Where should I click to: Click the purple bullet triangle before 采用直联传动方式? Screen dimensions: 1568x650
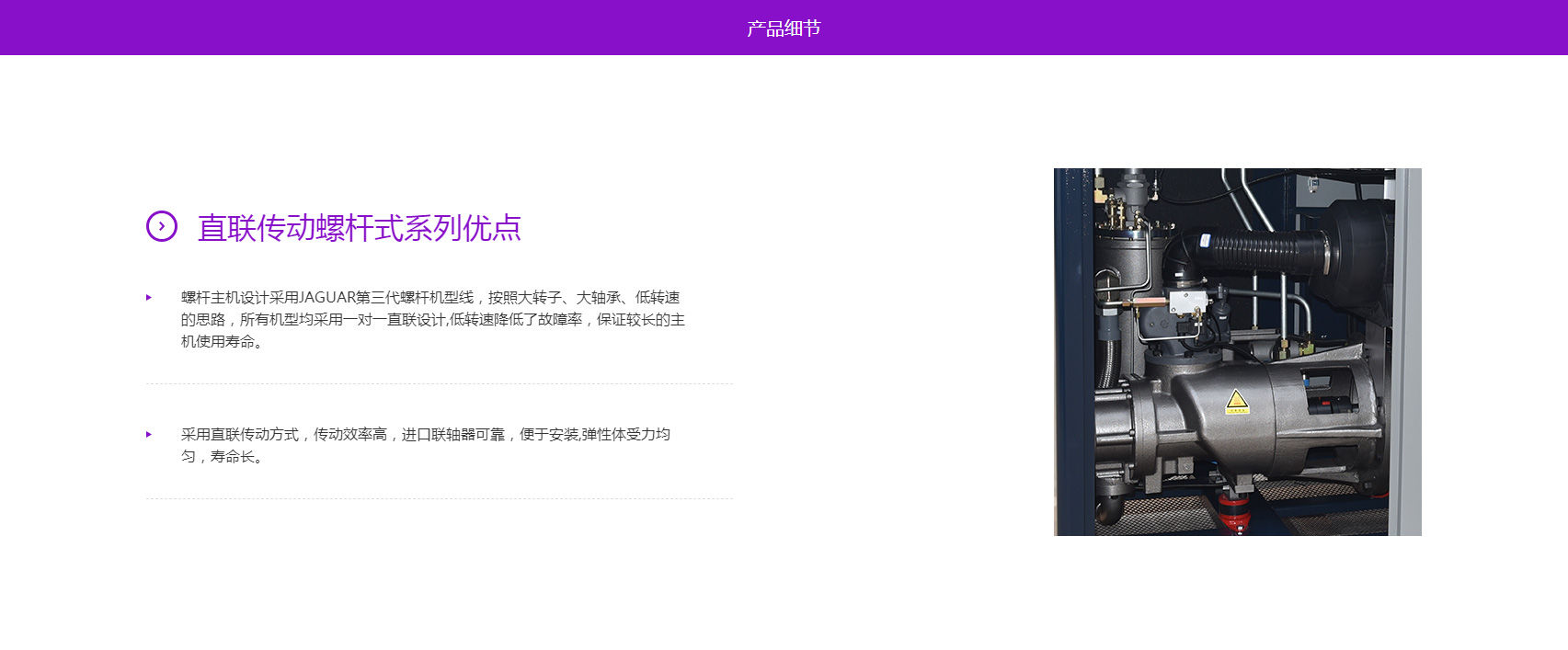pyautogui.click(x=149, y=435)
